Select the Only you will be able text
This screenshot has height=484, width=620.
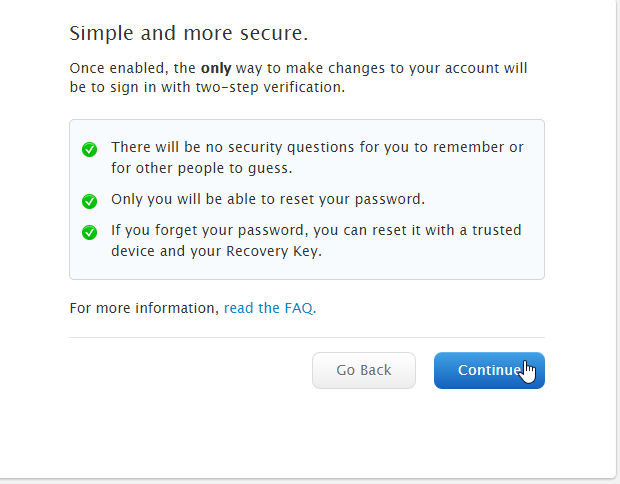(x=268, y=199)
